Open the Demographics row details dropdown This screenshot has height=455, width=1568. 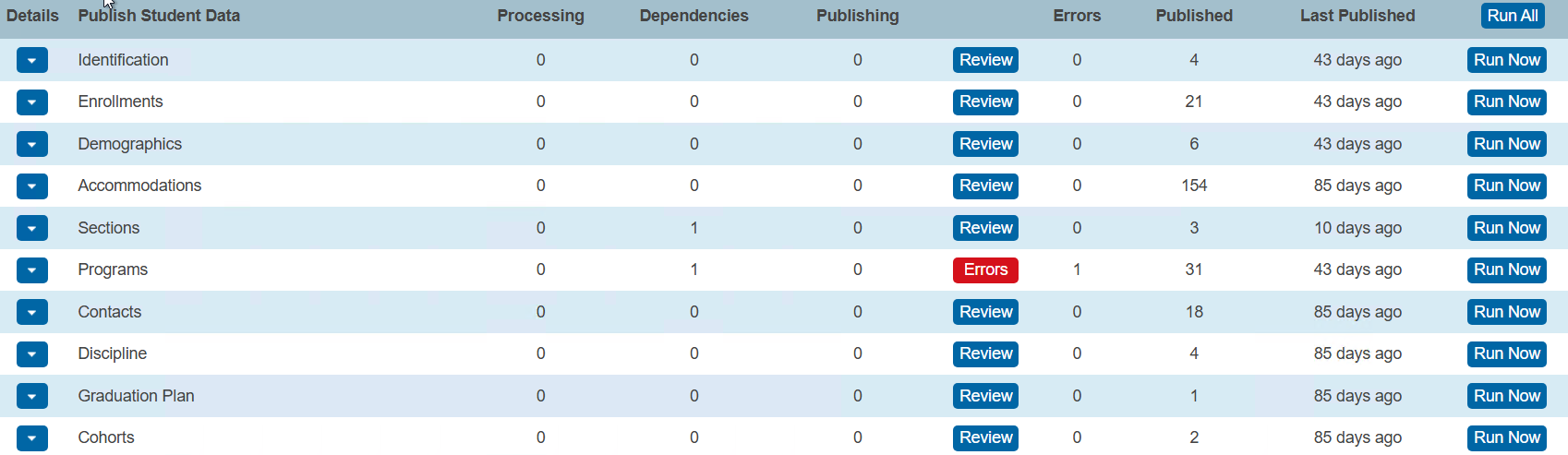[x=31, y=144]
